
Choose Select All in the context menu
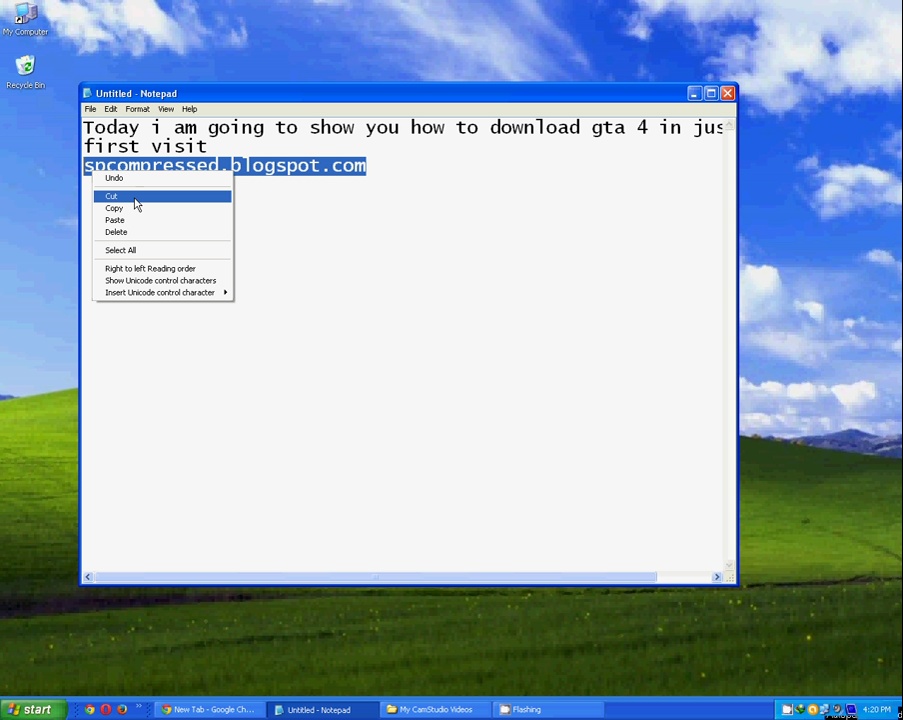(162, 251)
